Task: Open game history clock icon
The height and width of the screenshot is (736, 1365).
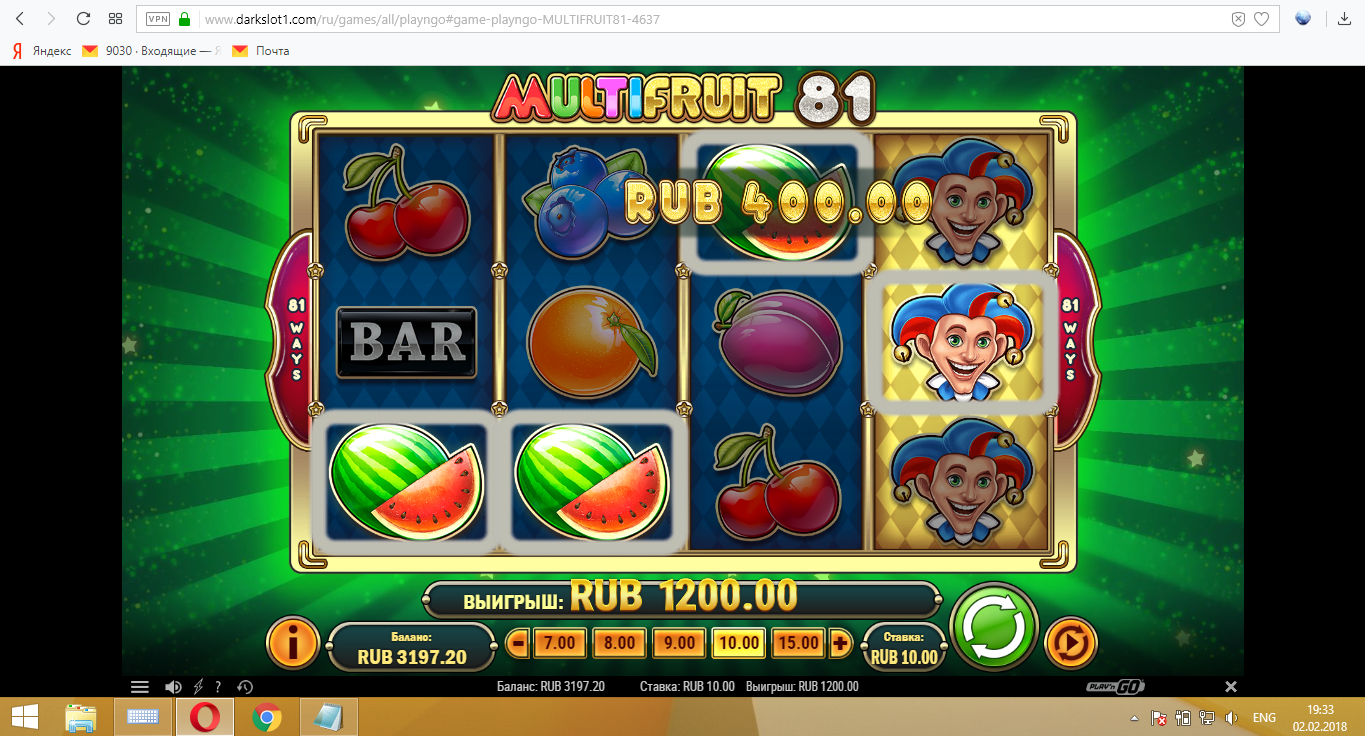Action: tap(244, 687)
